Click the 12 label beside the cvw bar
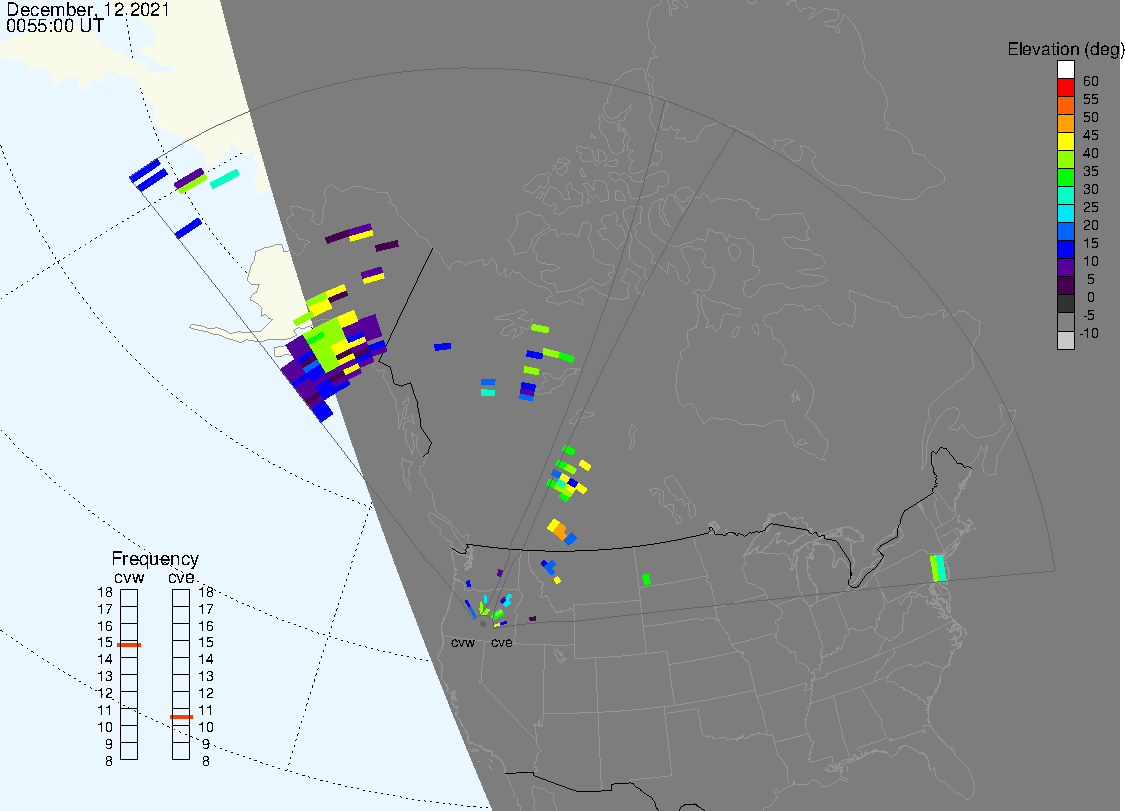 click(105, 693)
